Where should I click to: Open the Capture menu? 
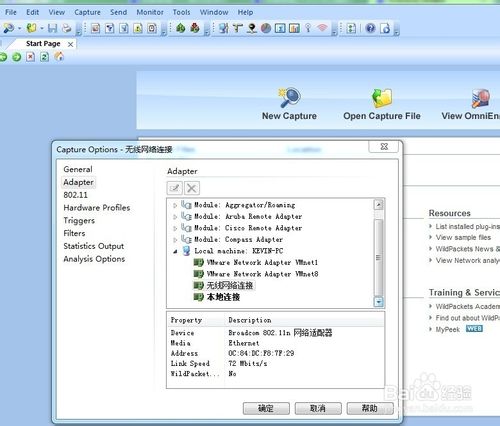tap(87, 12)
